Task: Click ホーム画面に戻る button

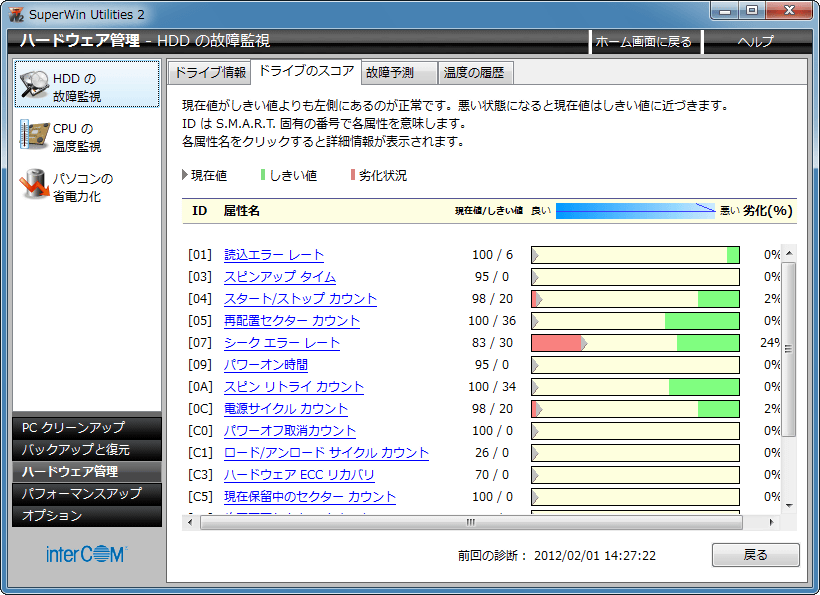Action: 644,41
